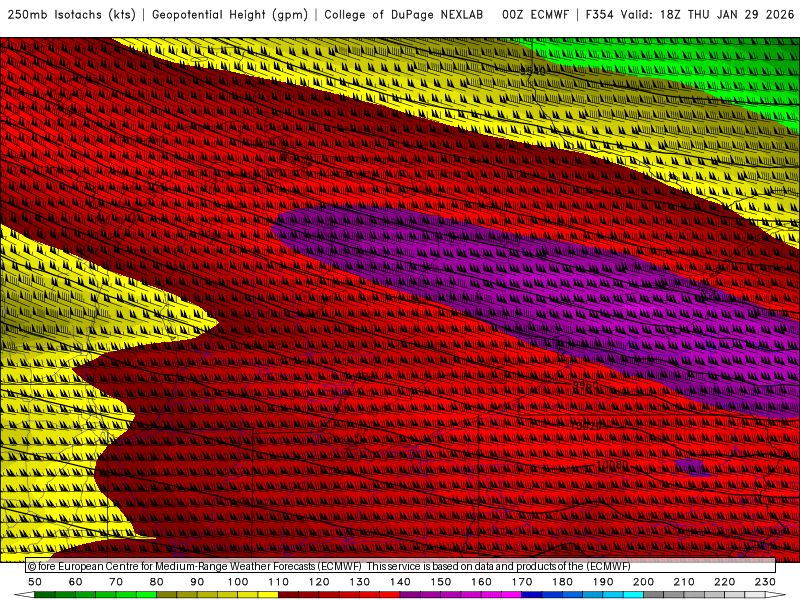Click the 90 value on the legend

197,582
